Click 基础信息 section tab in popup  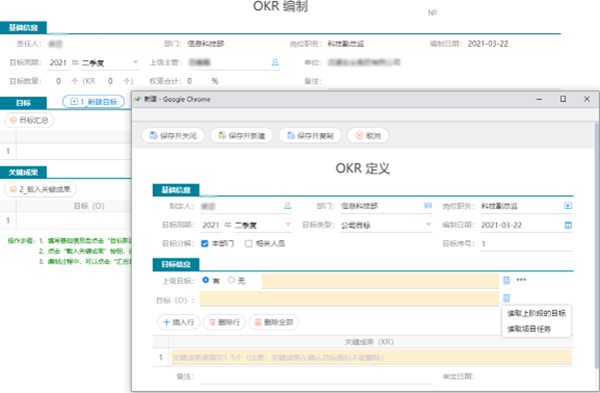click(176, 190)
